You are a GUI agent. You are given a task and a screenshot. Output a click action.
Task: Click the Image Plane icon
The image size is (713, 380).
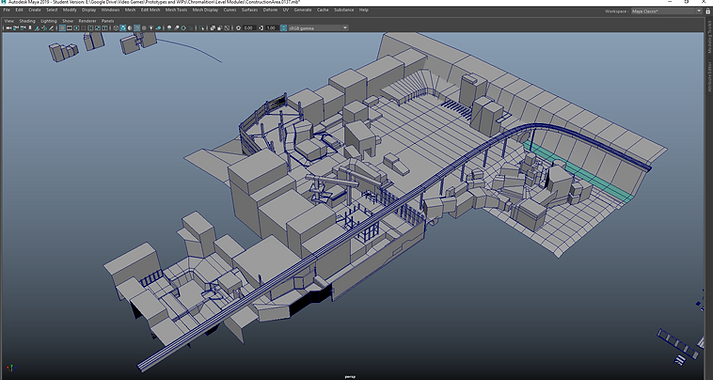point(37,28)
